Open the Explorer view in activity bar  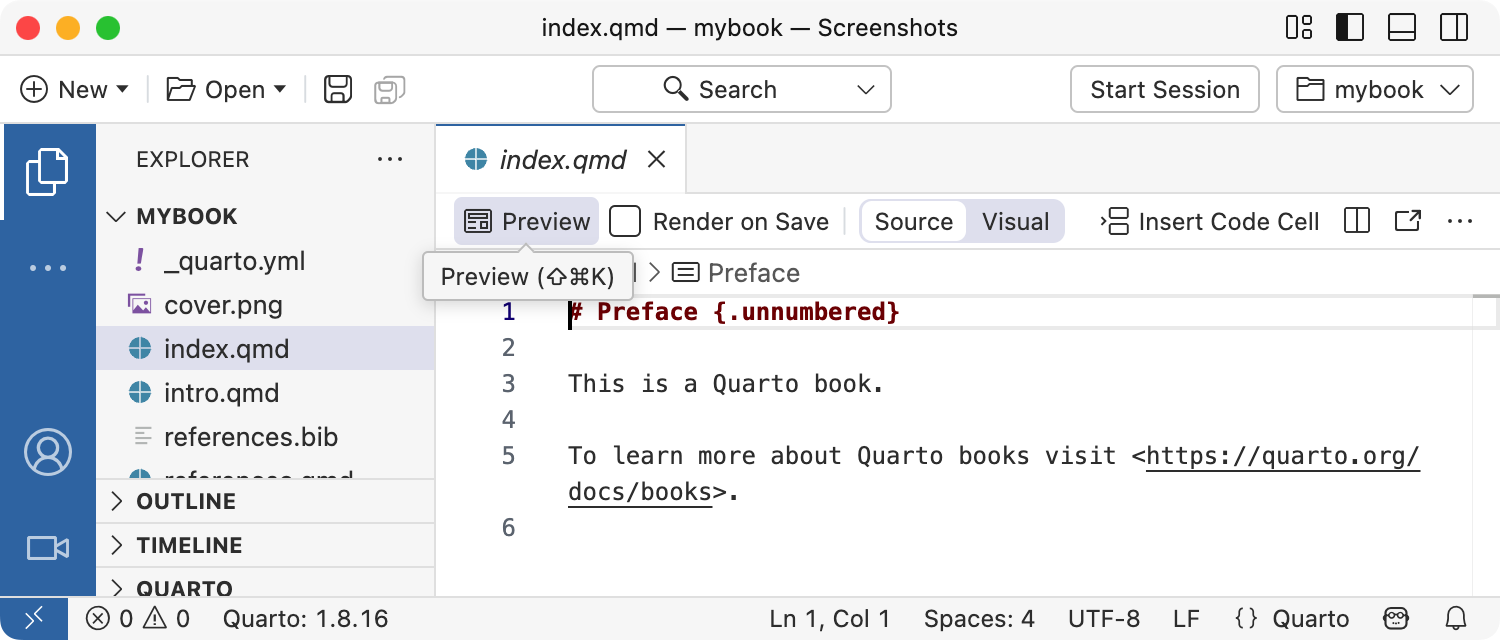[x=47, y=171]
